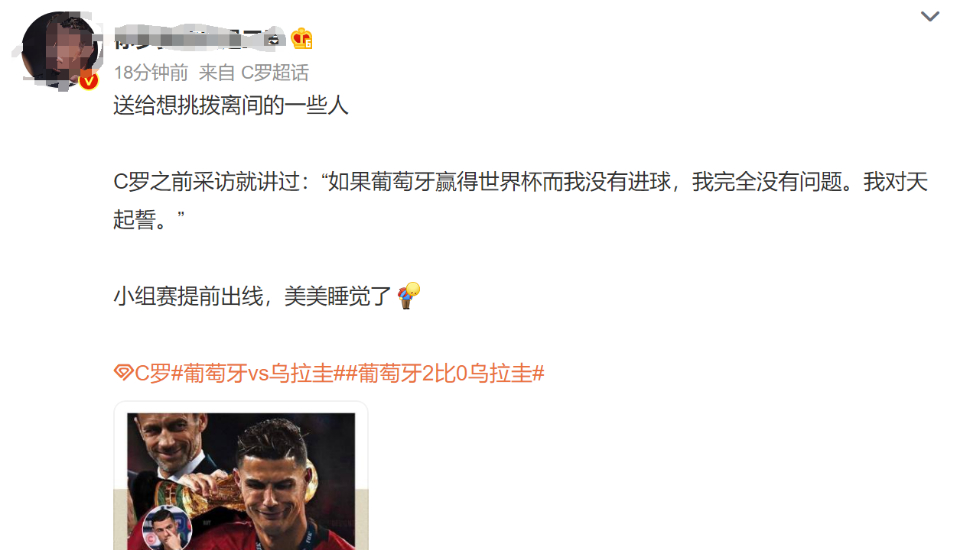Open the post options chevron menu
The height and width of the screenshot is (550, 960).
click(929, 17)
